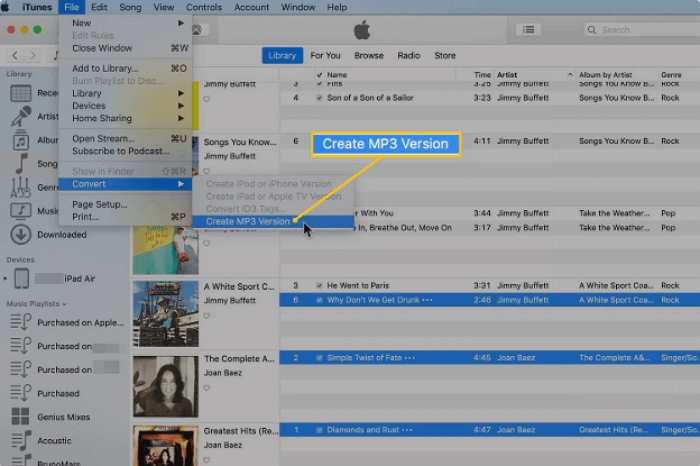The width and height of the screenshot is (700, 466).
Task: Toggle checkbox for Diamonds and Rust
Action: (x=319, y=430)
